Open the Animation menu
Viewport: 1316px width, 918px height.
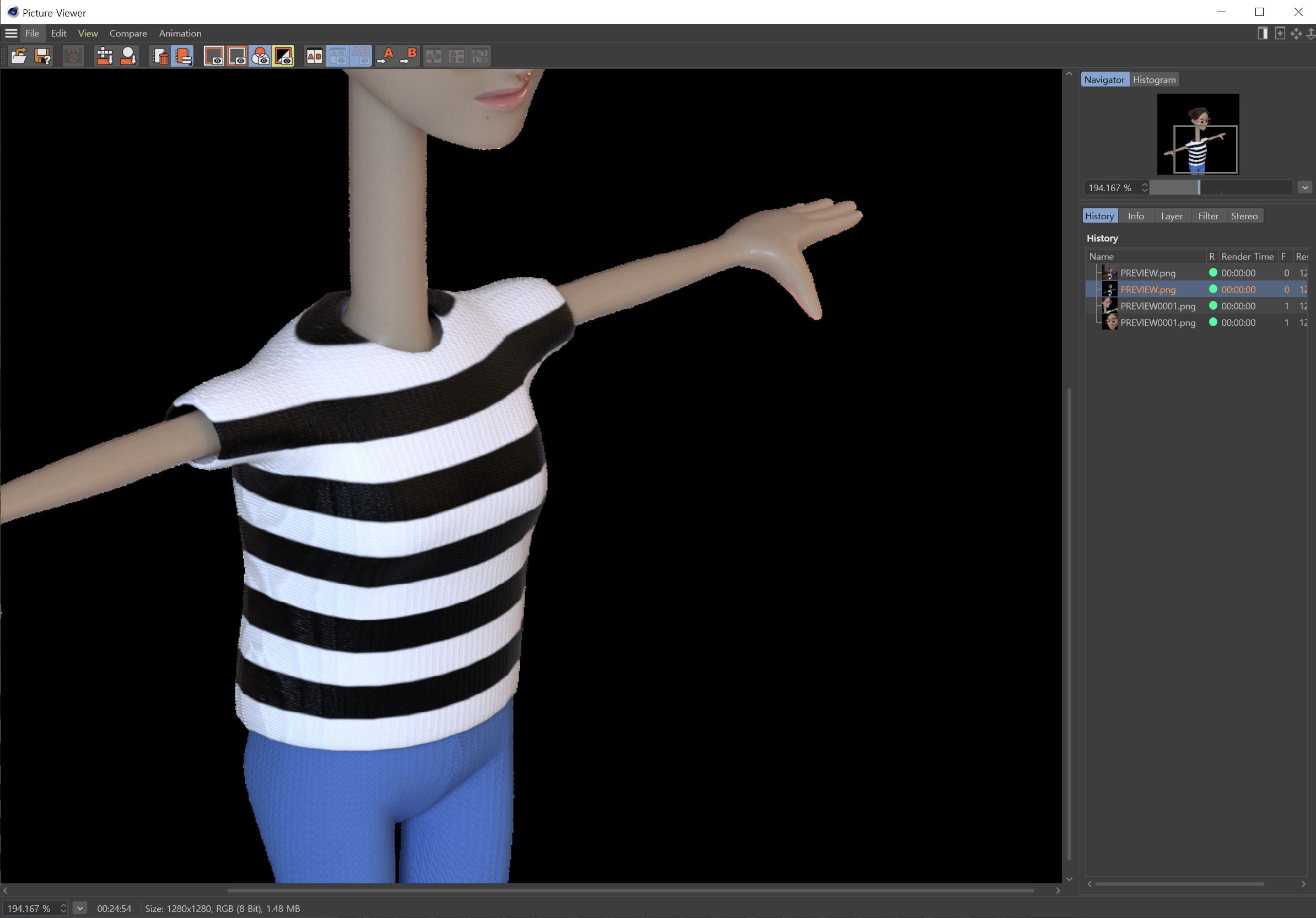[180, 33]
